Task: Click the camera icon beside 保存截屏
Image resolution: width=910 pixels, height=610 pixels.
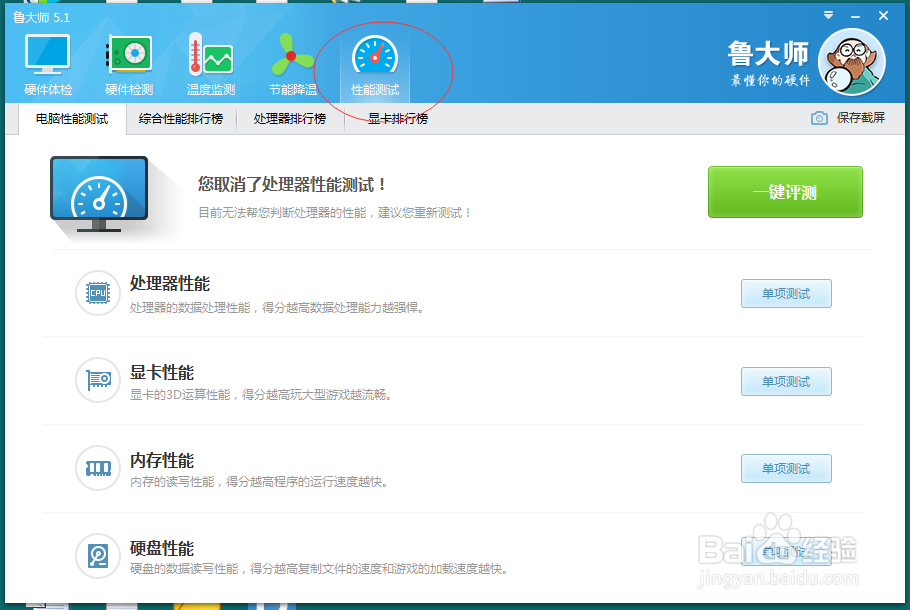Action: point(819,118)
